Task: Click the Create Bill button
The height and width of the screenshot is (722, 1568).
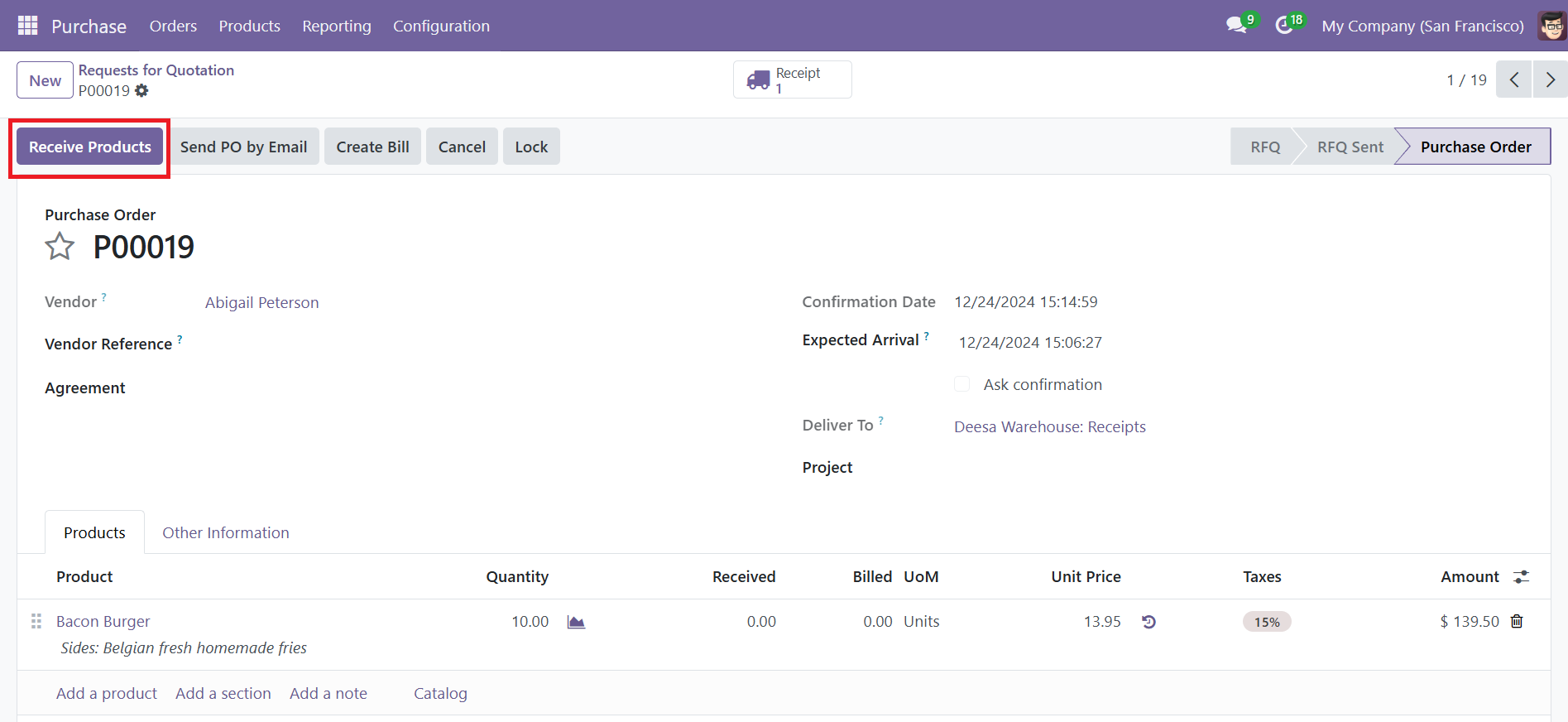Action: [372, 147]
